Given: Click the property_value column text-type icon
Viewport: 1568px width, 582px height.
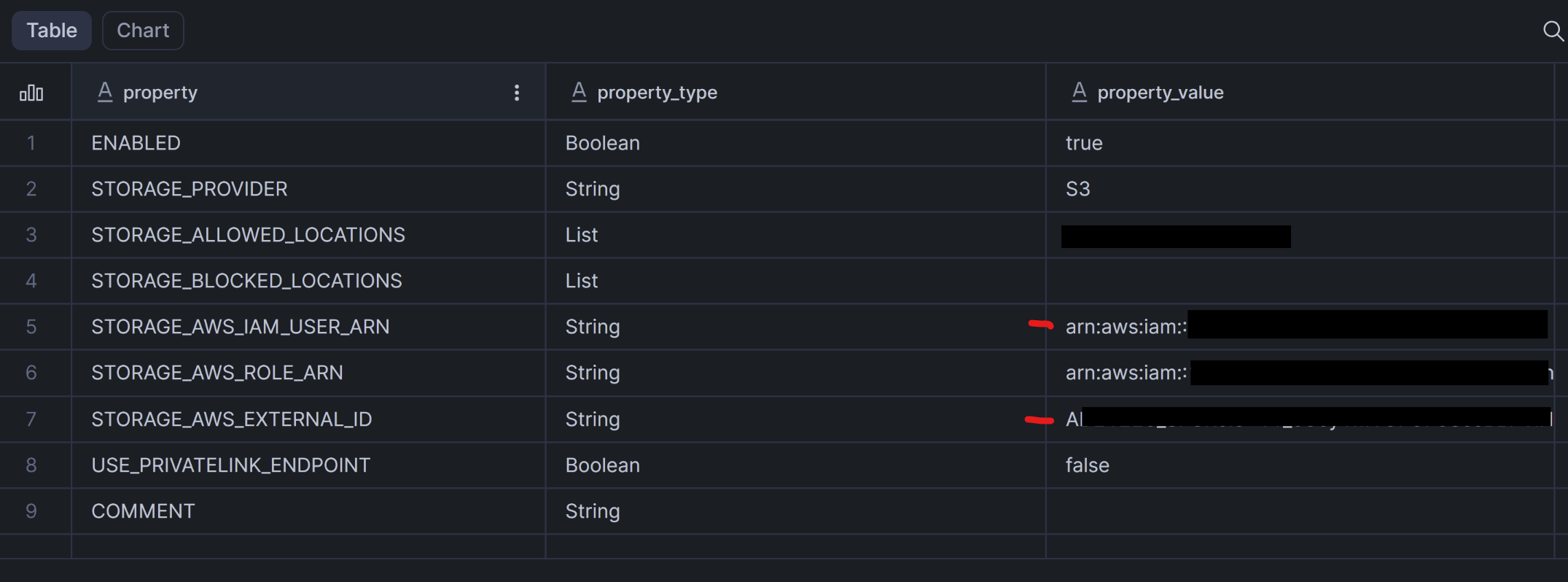Looking at the screenshot, I should pyautogui.click(x=1079, y=92).
